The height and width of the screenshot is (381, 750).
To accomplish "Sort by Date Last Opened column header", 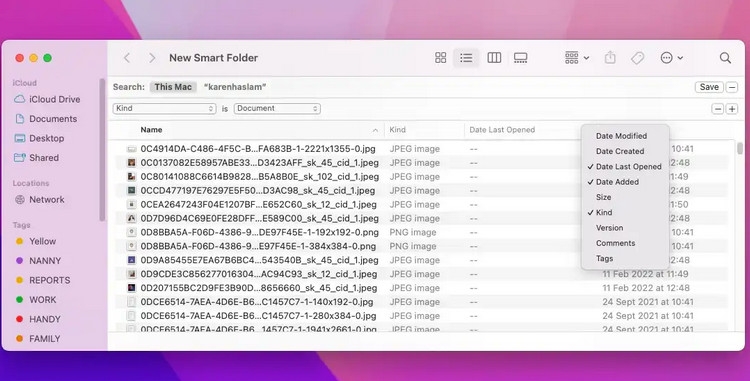I will 502,130.
